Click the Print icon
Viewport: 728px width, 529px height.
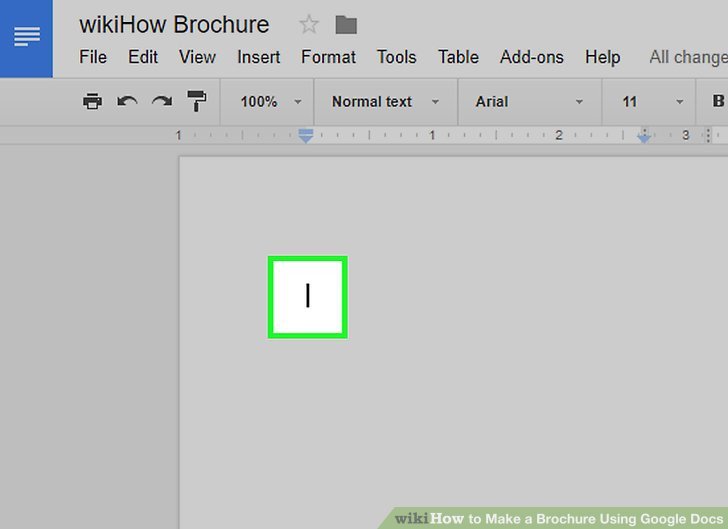tap(92, 101)
